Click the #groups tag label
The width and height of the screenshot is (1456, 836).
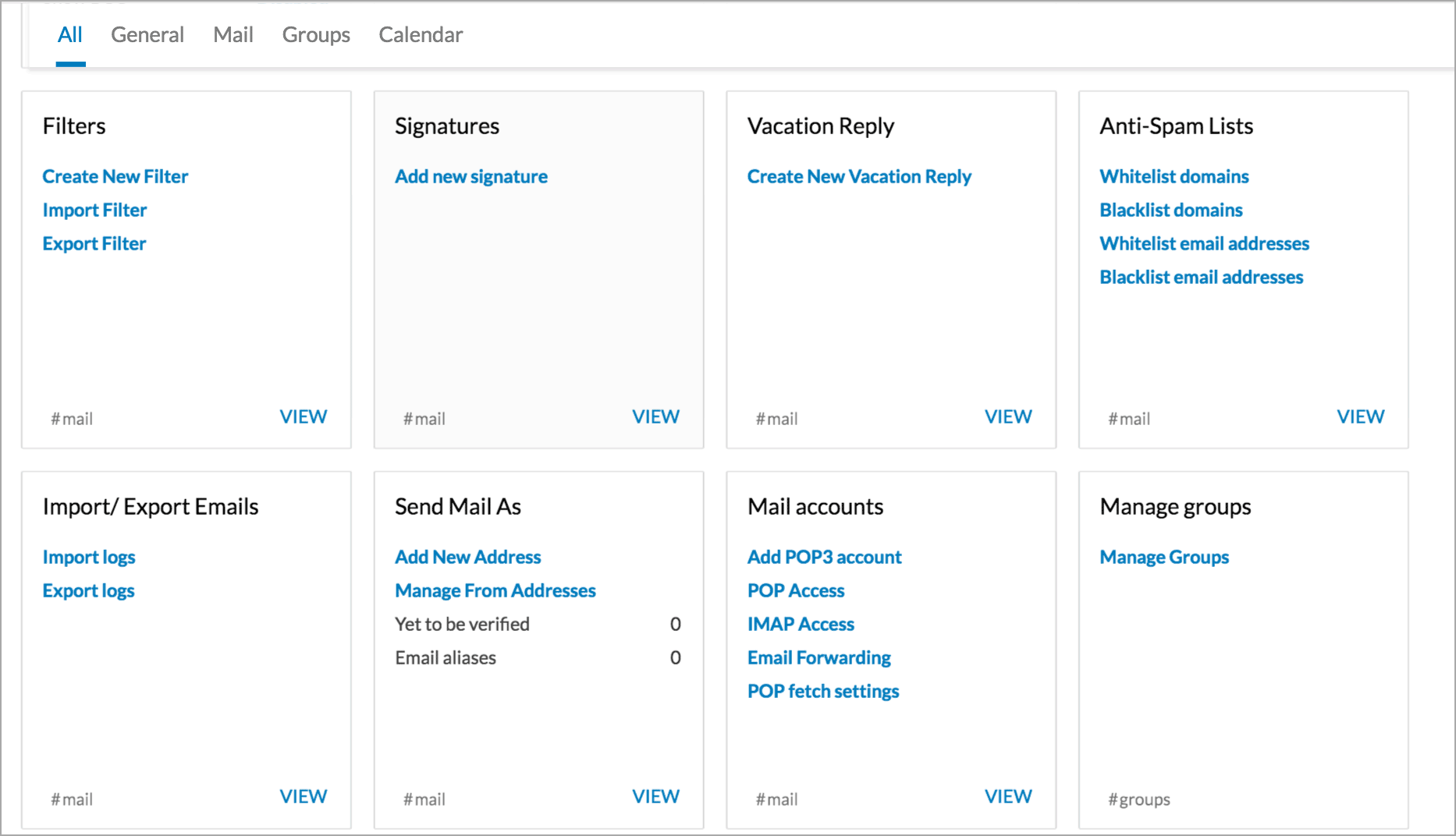[1138, 799]
